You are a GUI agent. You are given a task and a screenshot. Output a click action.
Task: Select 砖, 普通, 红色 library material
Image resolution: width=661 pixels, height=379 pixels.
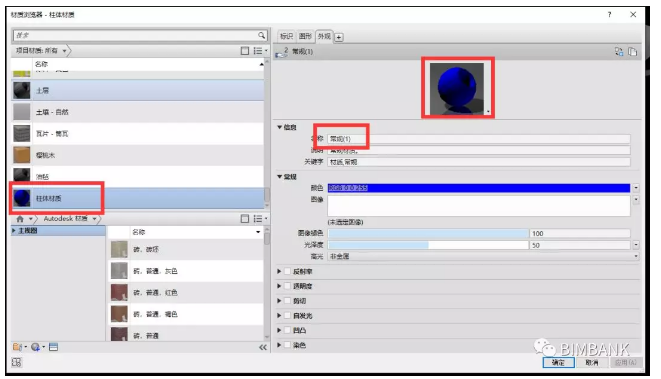coord(185,292)
